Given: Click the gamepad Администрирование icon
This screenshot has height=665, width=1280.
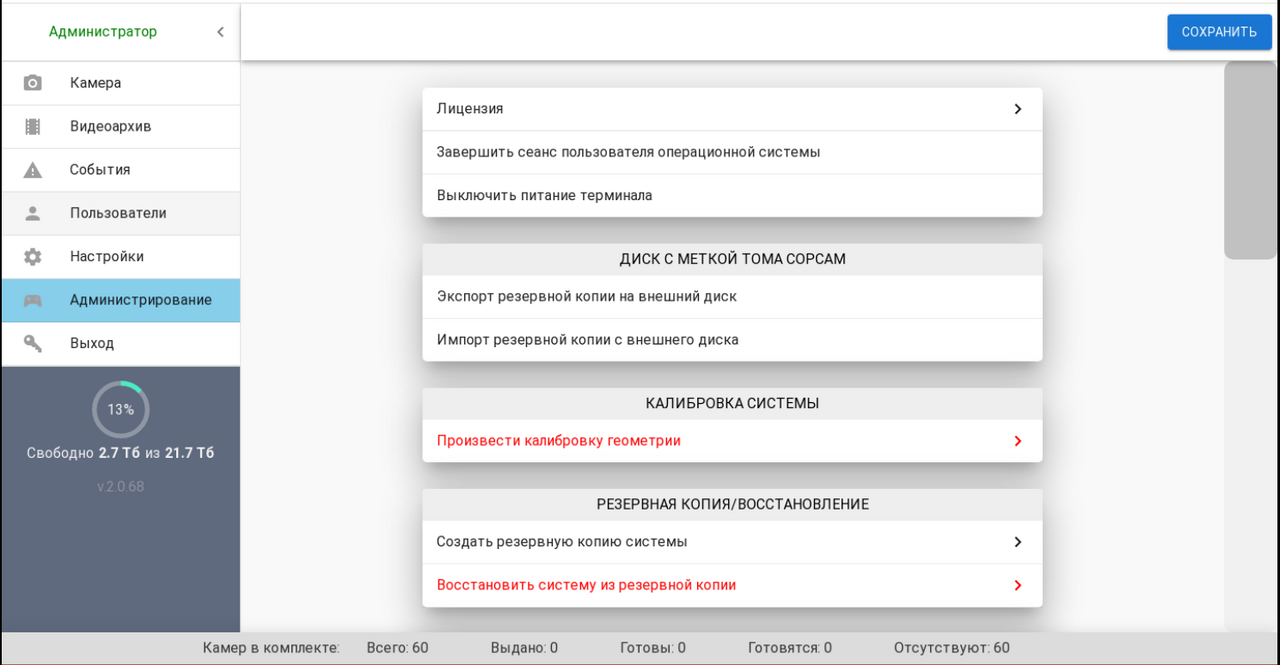Looking at the screenshot, I should click(33, 300).
